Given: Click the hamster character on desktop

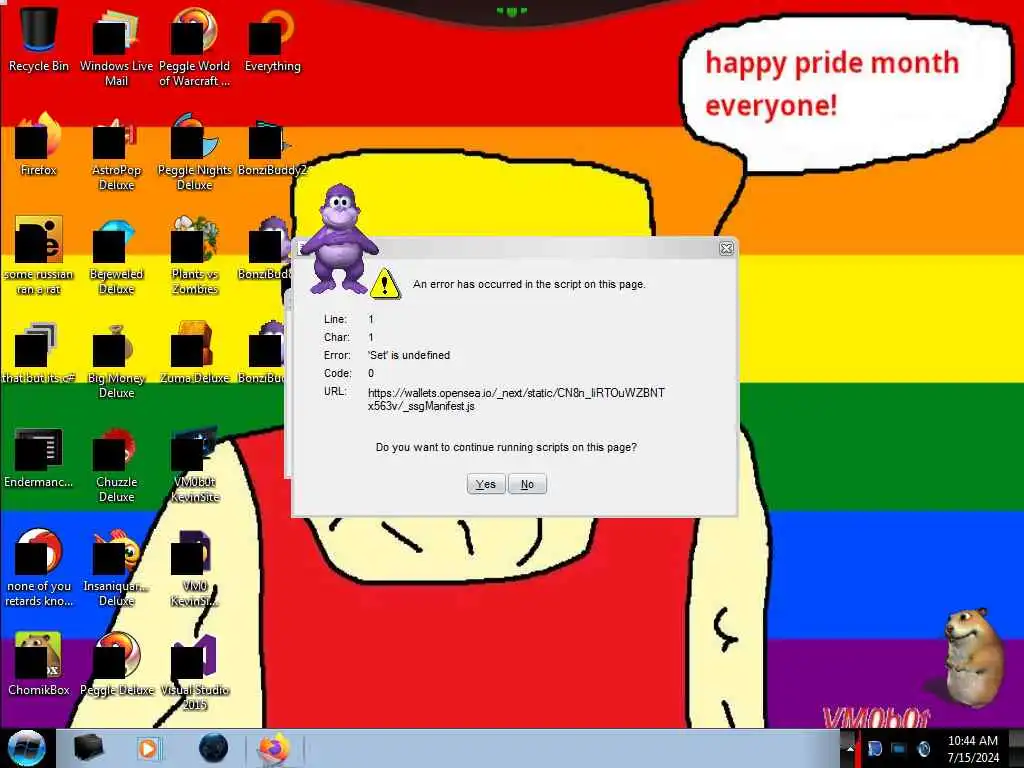Looking at the screenshot, I should [x=973, y=656].
